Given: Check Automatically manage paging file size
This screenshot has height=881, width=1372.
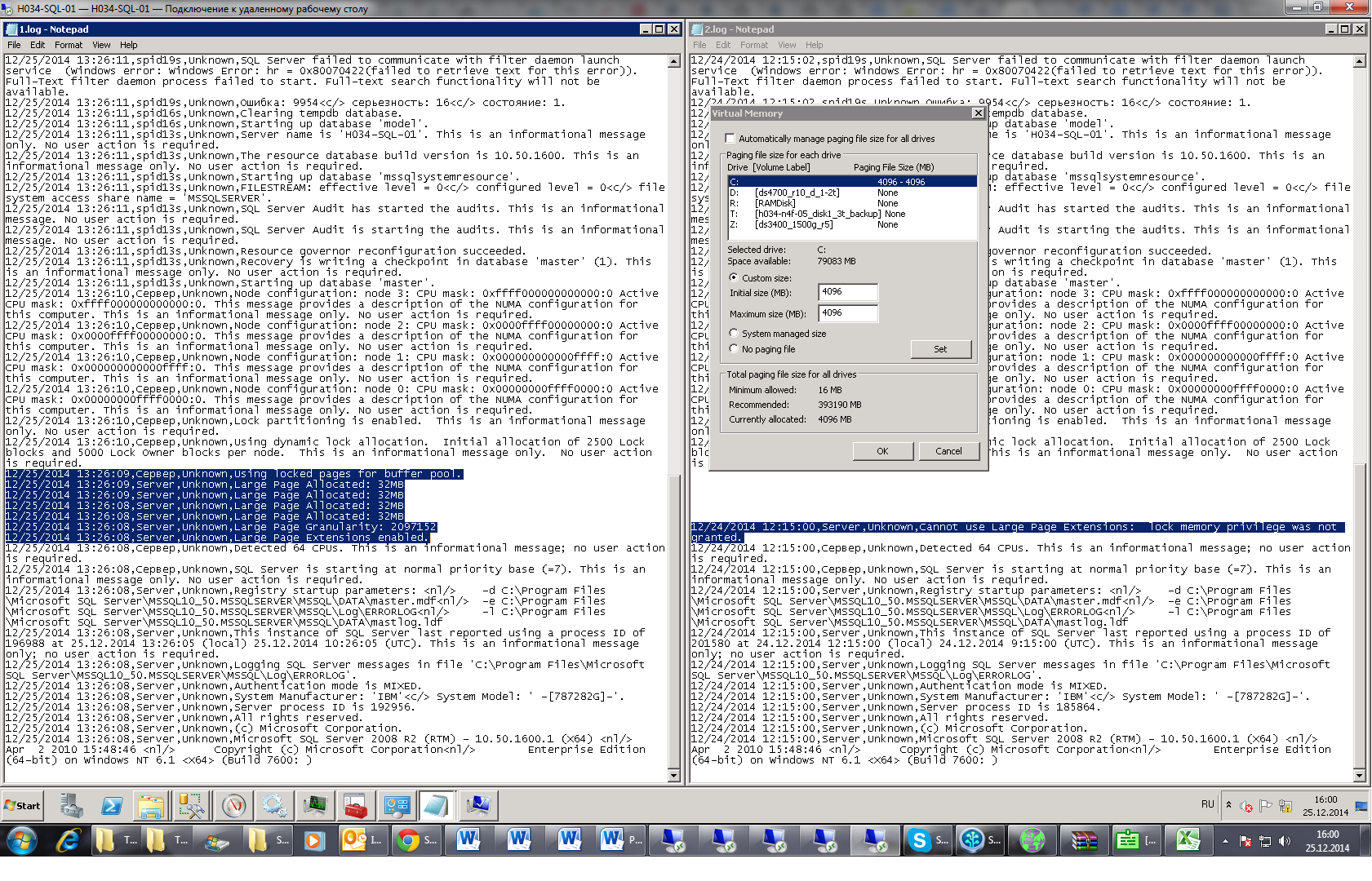Looking at the screenshot, I should coord(730,139).
